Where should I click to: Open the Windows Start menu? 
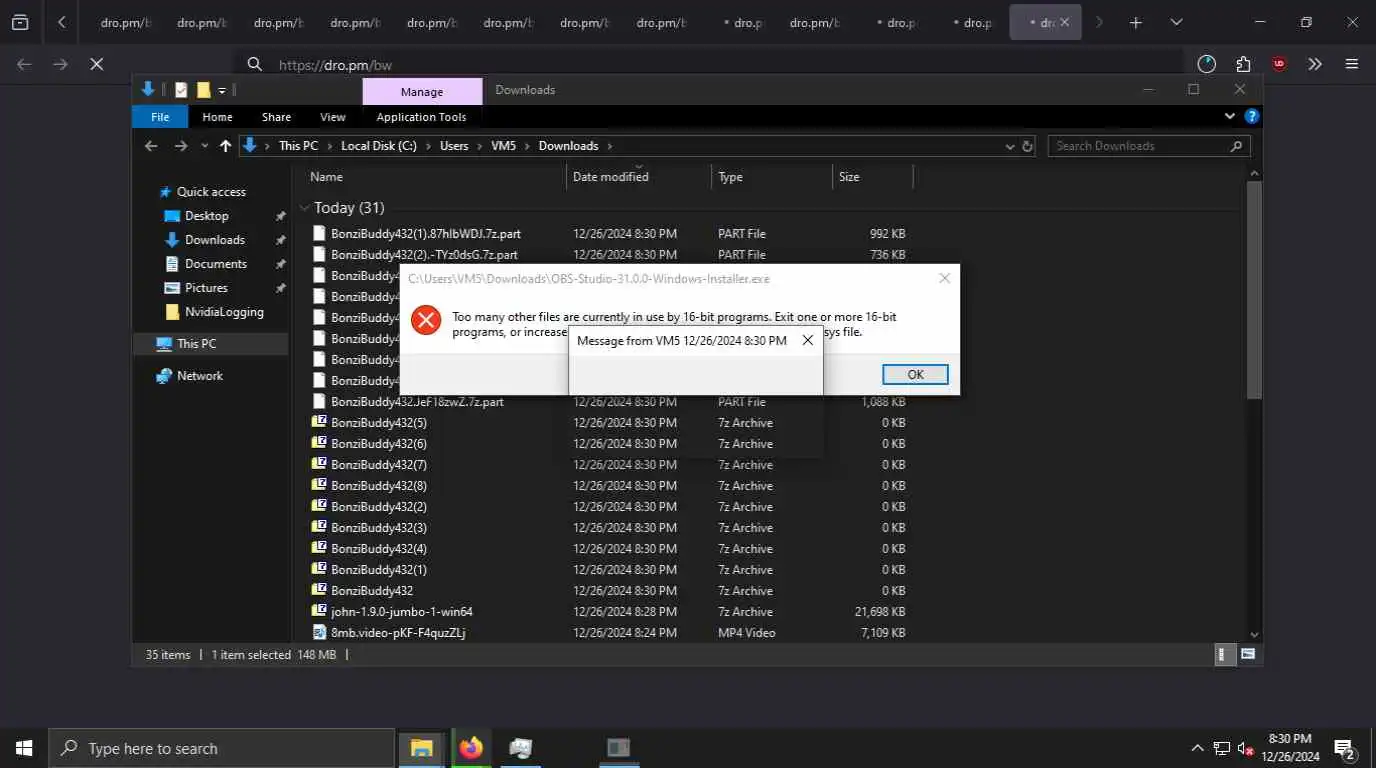pos(24,748)
